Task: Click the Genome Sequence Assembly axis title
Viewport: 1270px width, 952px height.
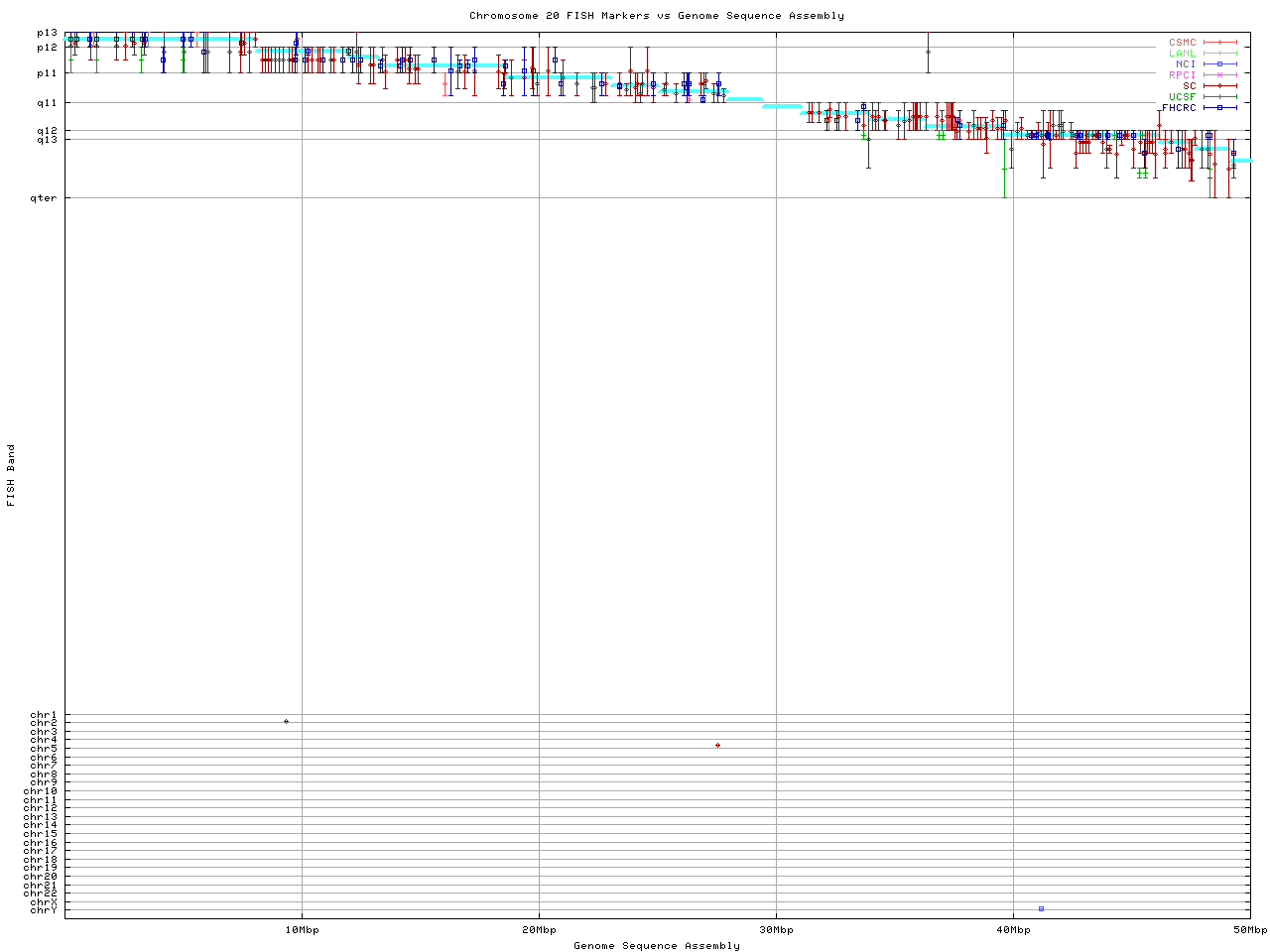Action: pos(657,946)
